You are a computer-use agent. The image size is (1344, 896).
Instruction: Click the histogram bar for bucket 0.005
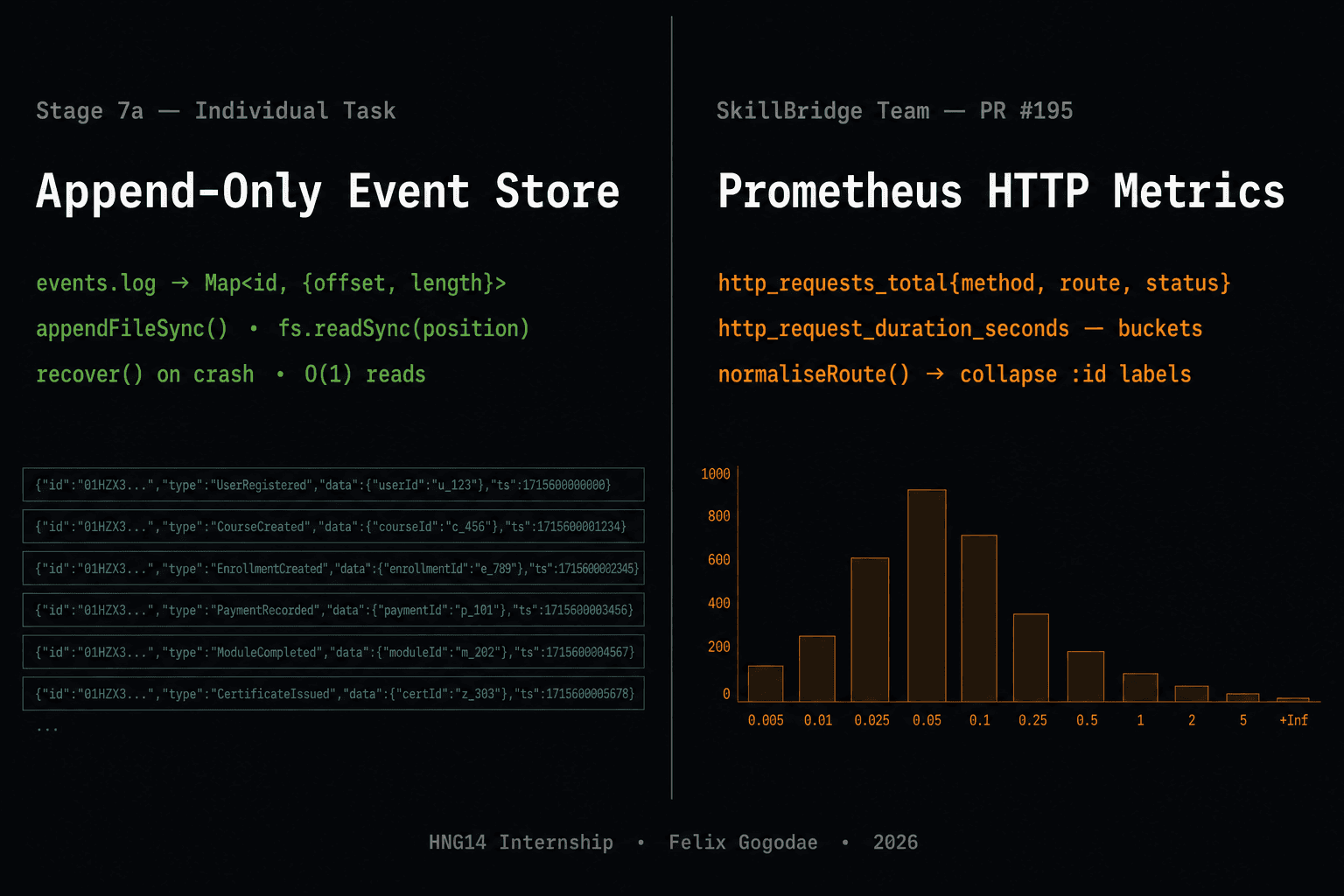(766, 684)
